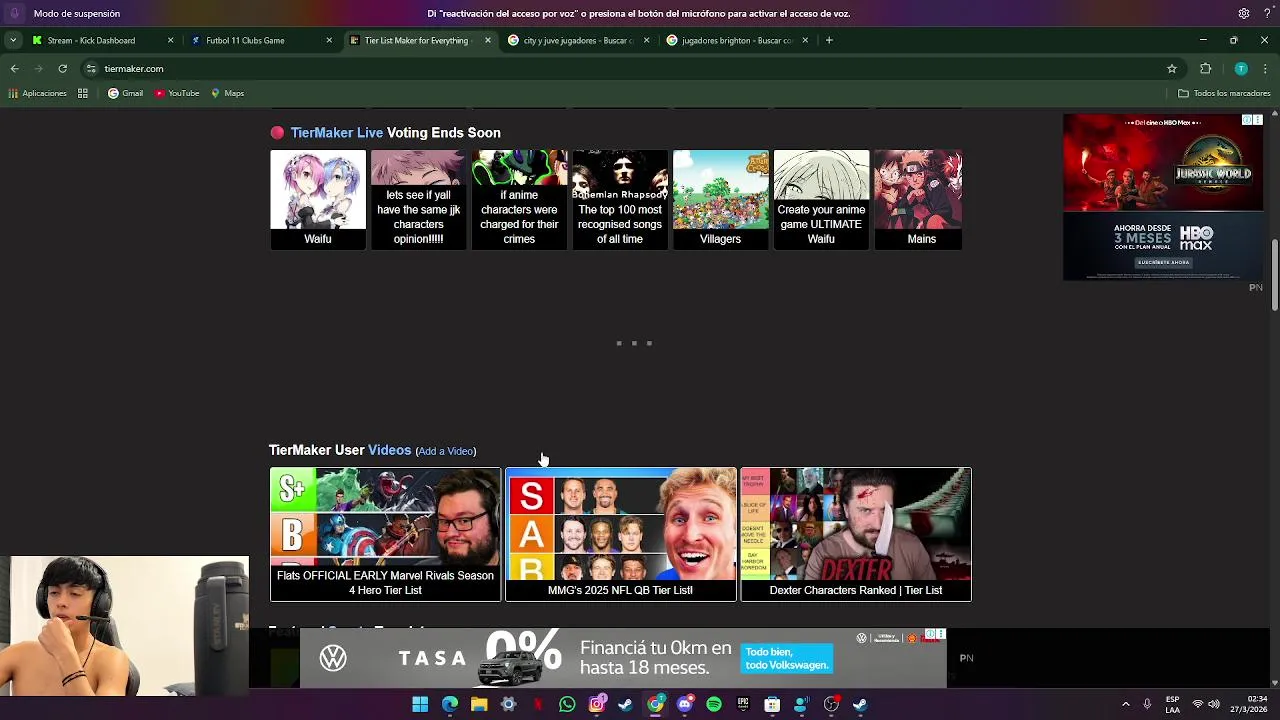Viewport: 1280px width, 720px height.
Task: Switch the ESP LAA keyboard language
Action: 1172,705
